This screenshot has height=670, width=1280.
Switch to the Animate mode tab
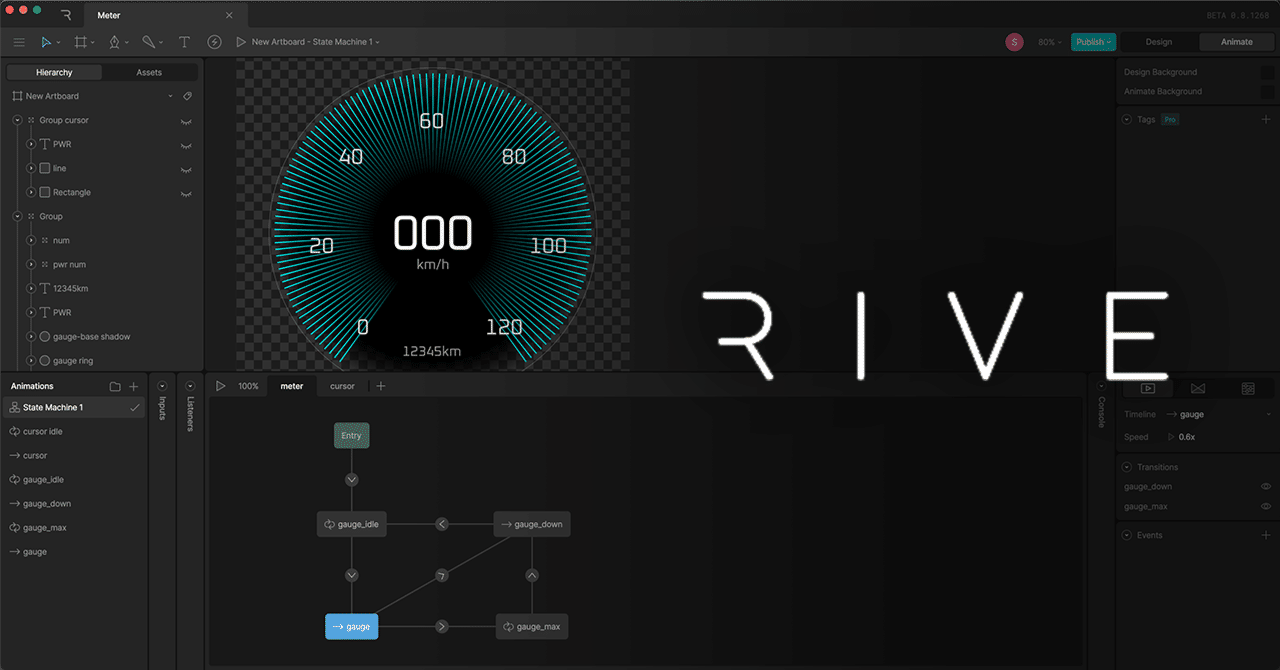[1236, 42]
